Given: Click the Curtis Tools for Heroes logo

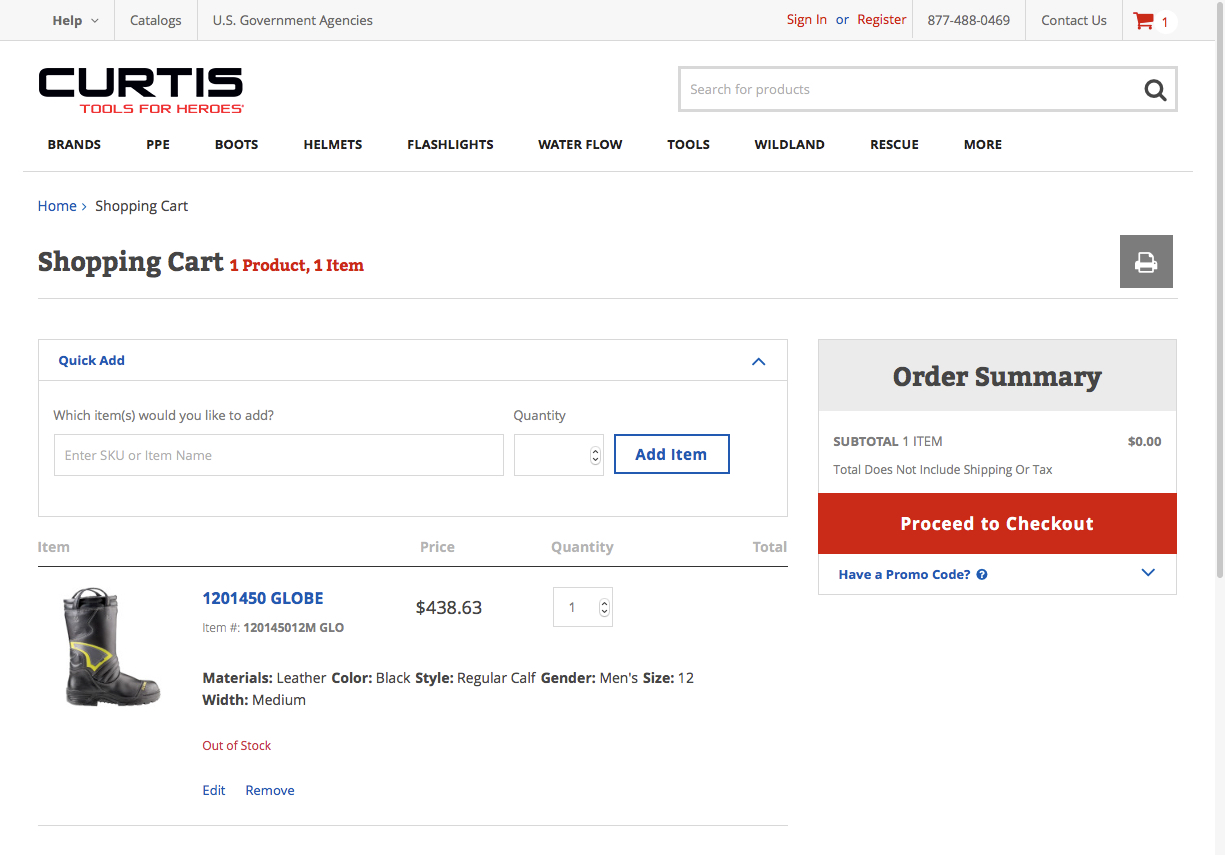Looking at the screenshot, I should pos(141,90).
